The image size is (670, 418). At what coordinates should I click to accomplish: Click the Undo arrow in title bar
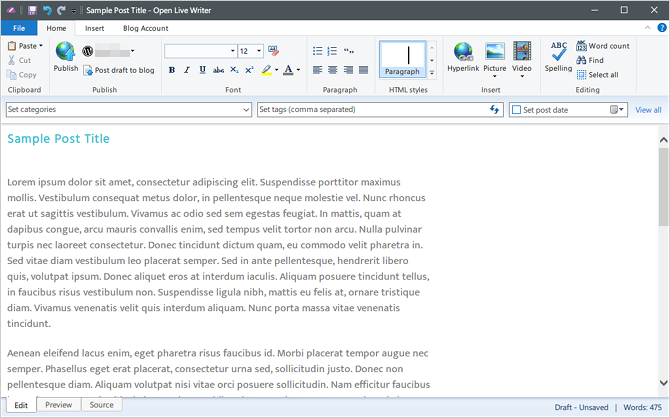(47, 10)
